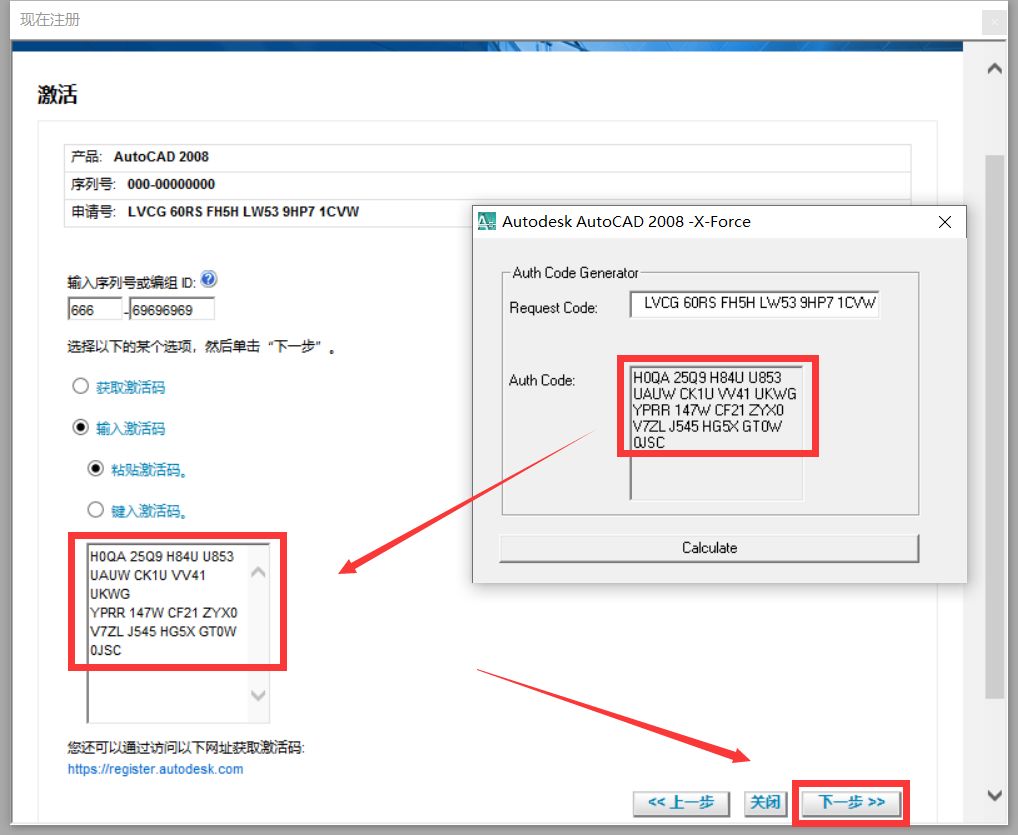Click the 关闭 button
Image resolution: width=1018 pixels, height=835 pixels.
(765, 803)
